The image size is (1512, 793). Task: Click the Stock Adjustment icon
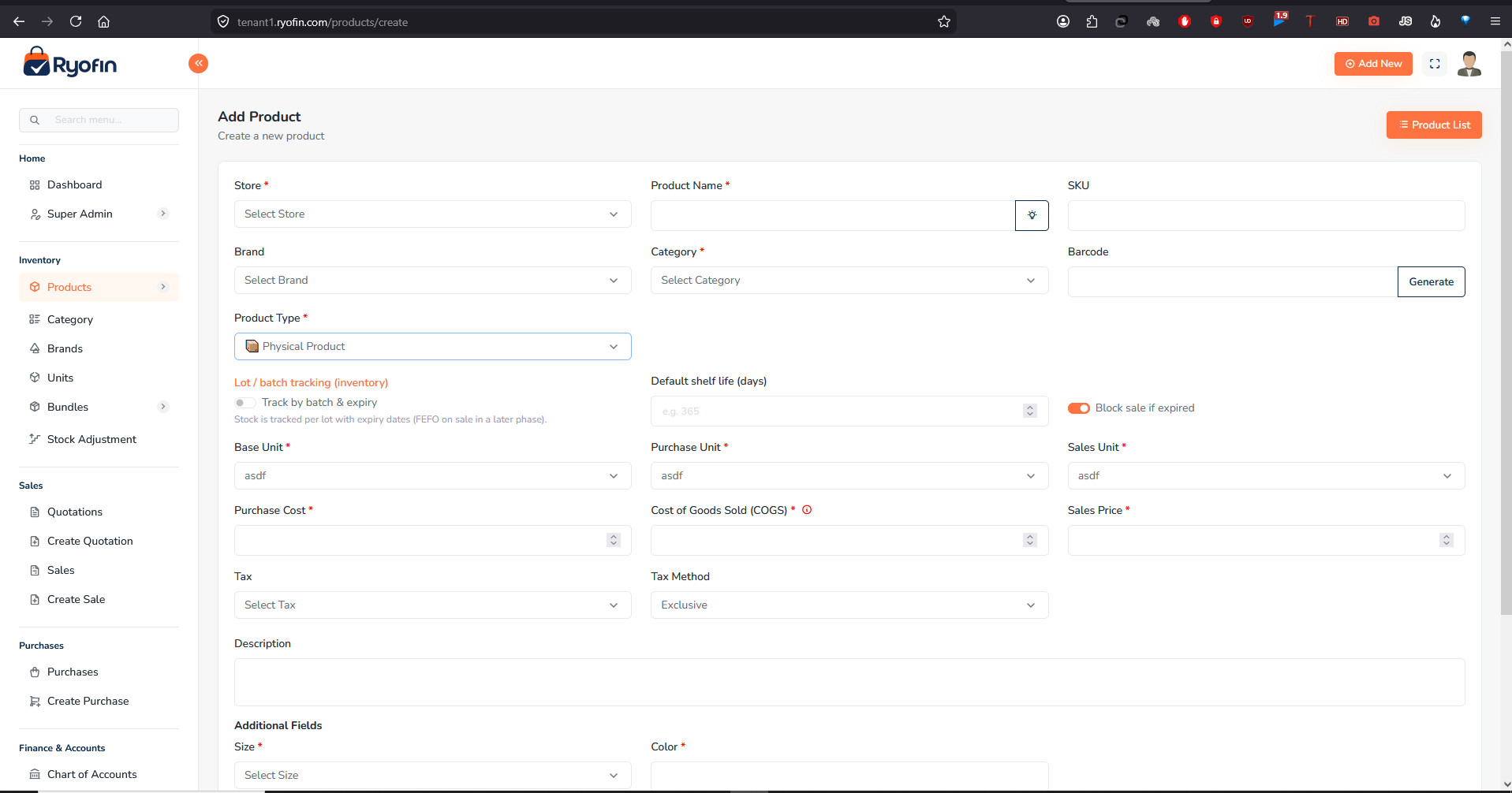tap(35, 439)
